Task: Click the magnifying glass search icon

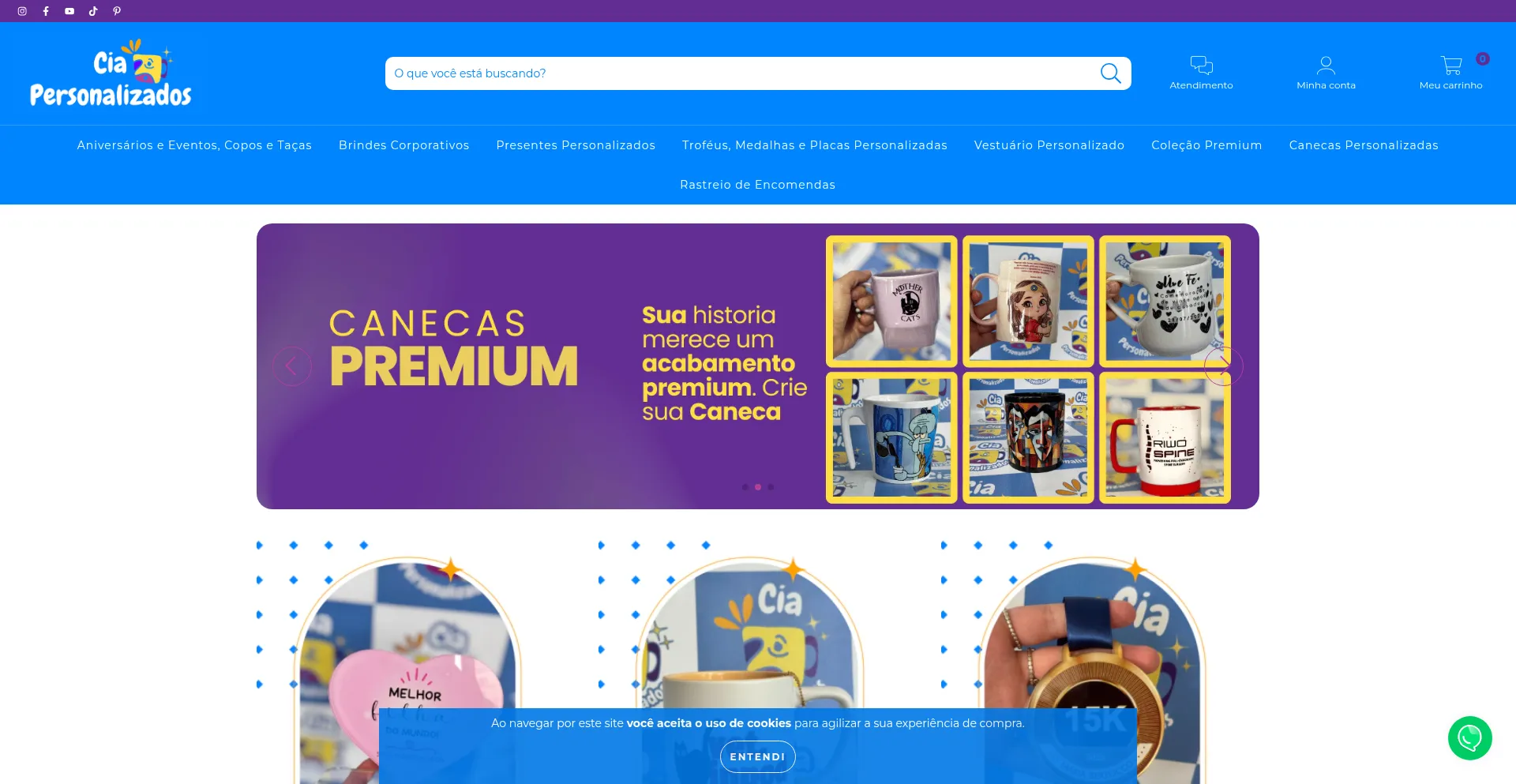Action: (x=1110, y=73)
